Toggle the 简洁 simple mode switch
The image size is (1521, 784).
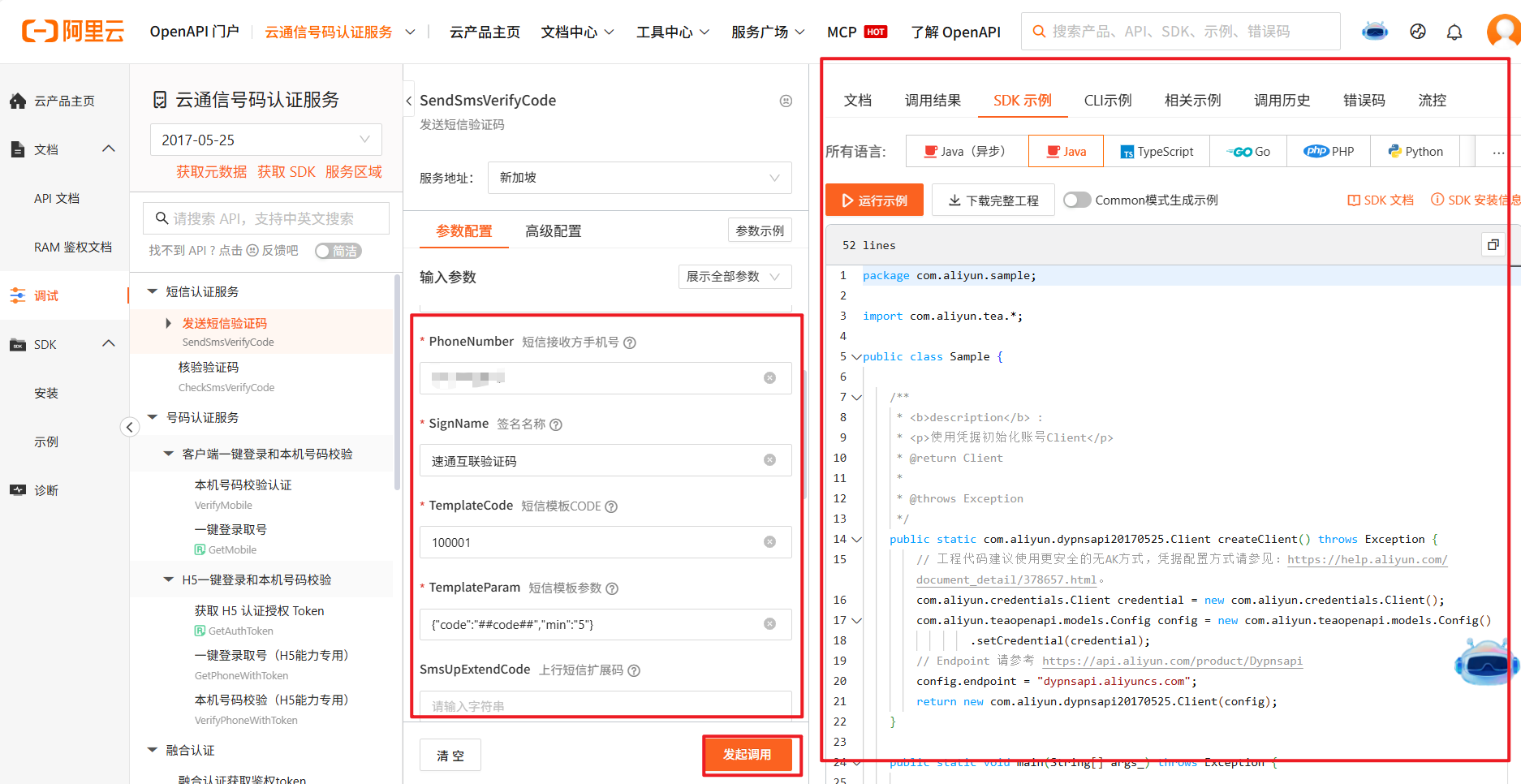click(338, 251)
